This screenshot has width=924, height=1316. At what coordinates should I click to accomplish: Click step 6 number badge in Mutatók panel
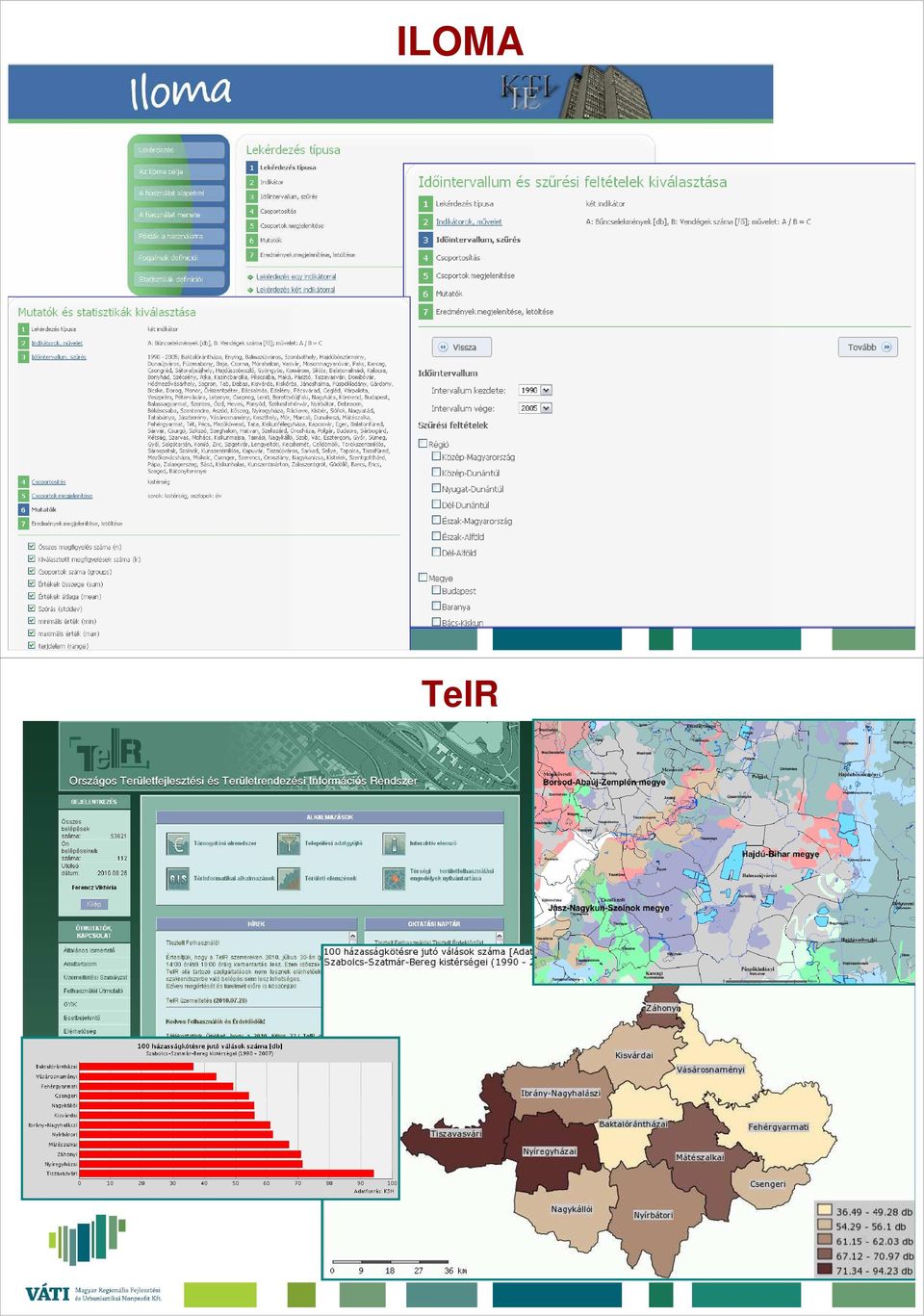pyautogui.click(x=23, y=509)
